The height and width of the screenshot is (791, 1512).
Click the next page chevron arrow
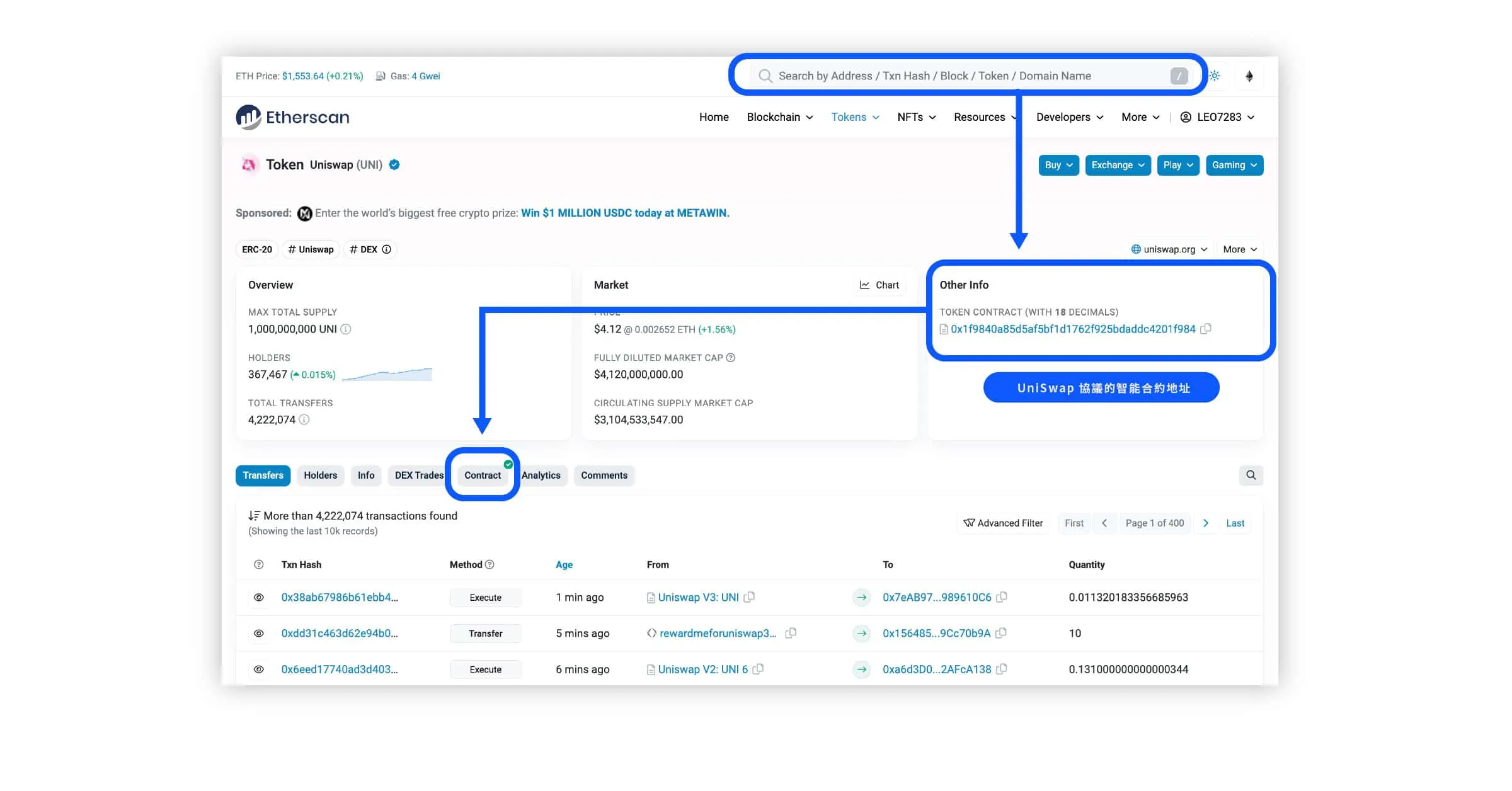point(1206,523)
